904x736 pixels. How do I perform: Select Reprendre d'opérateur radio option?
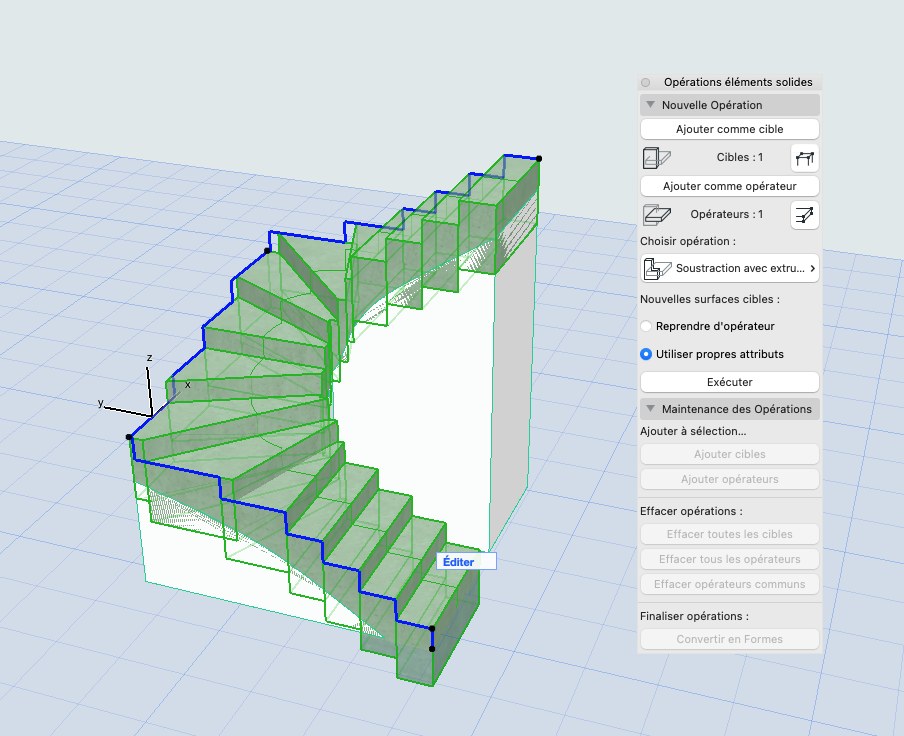[x=646, y=326]
